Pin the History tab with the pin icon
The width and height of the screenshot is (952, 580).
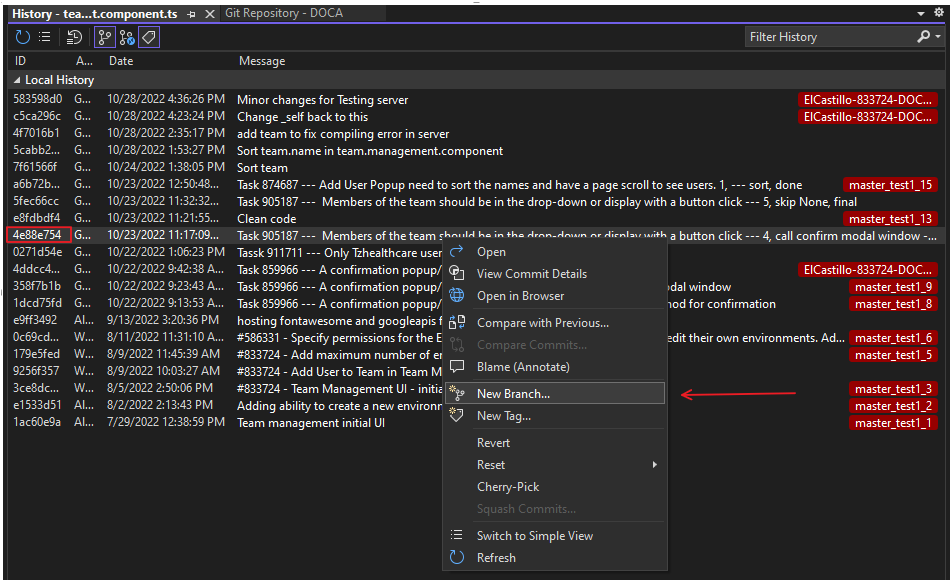point(191,14)
